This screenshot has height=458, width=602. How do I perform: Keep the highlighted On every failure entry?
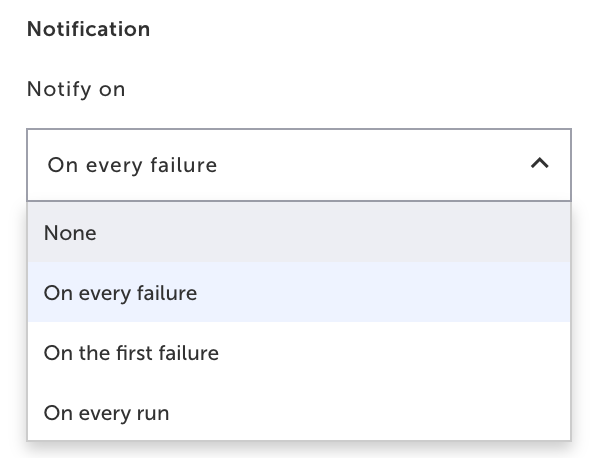[120, 293]
